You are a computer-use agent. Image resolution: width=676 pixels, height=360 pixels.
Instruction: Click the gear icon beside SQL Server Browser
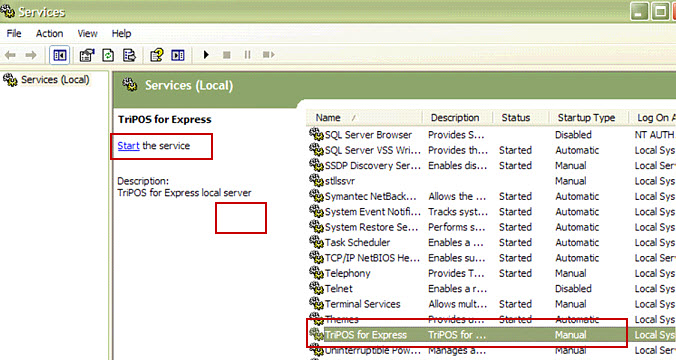point(316,134)
